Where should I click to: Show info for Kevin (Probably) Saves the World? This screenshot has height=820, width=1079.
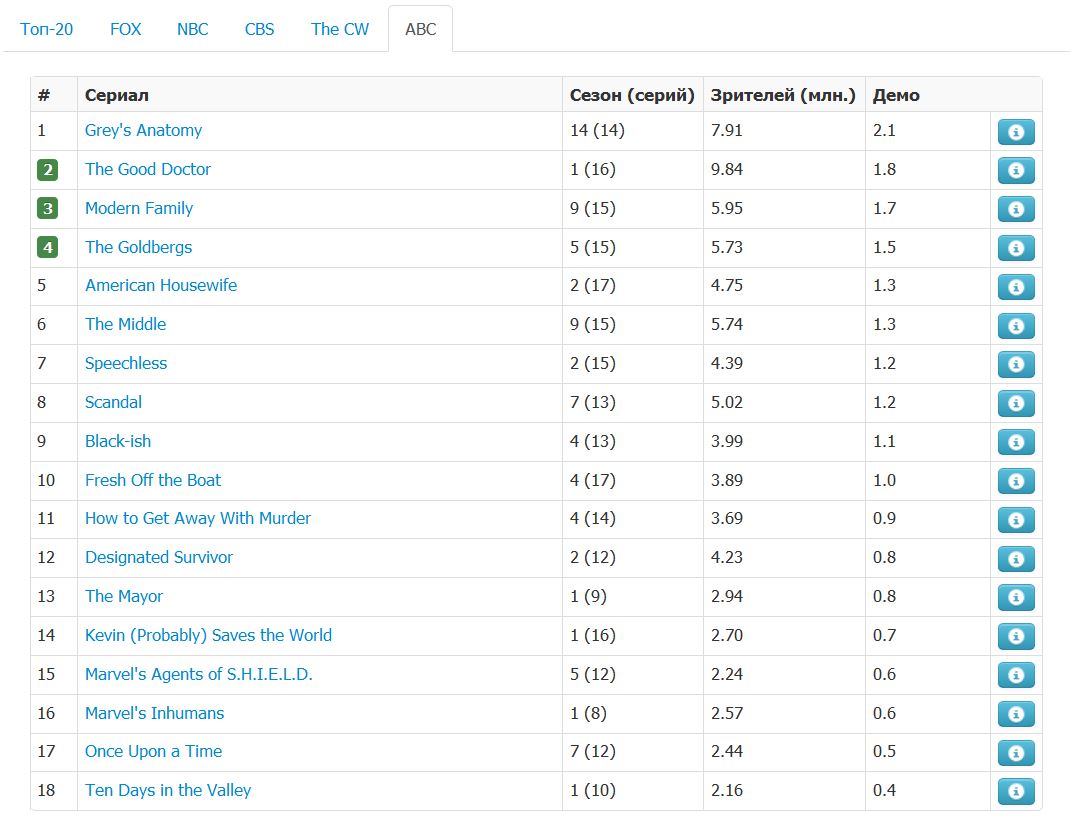click(1016, 636)
